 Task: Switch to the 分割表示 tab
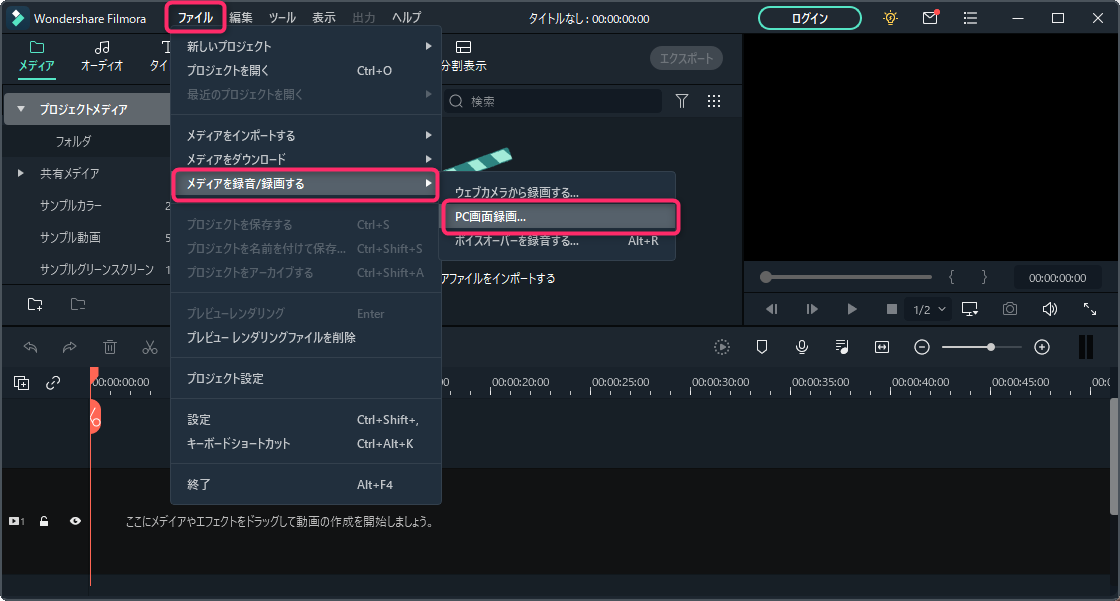point(464,56)
